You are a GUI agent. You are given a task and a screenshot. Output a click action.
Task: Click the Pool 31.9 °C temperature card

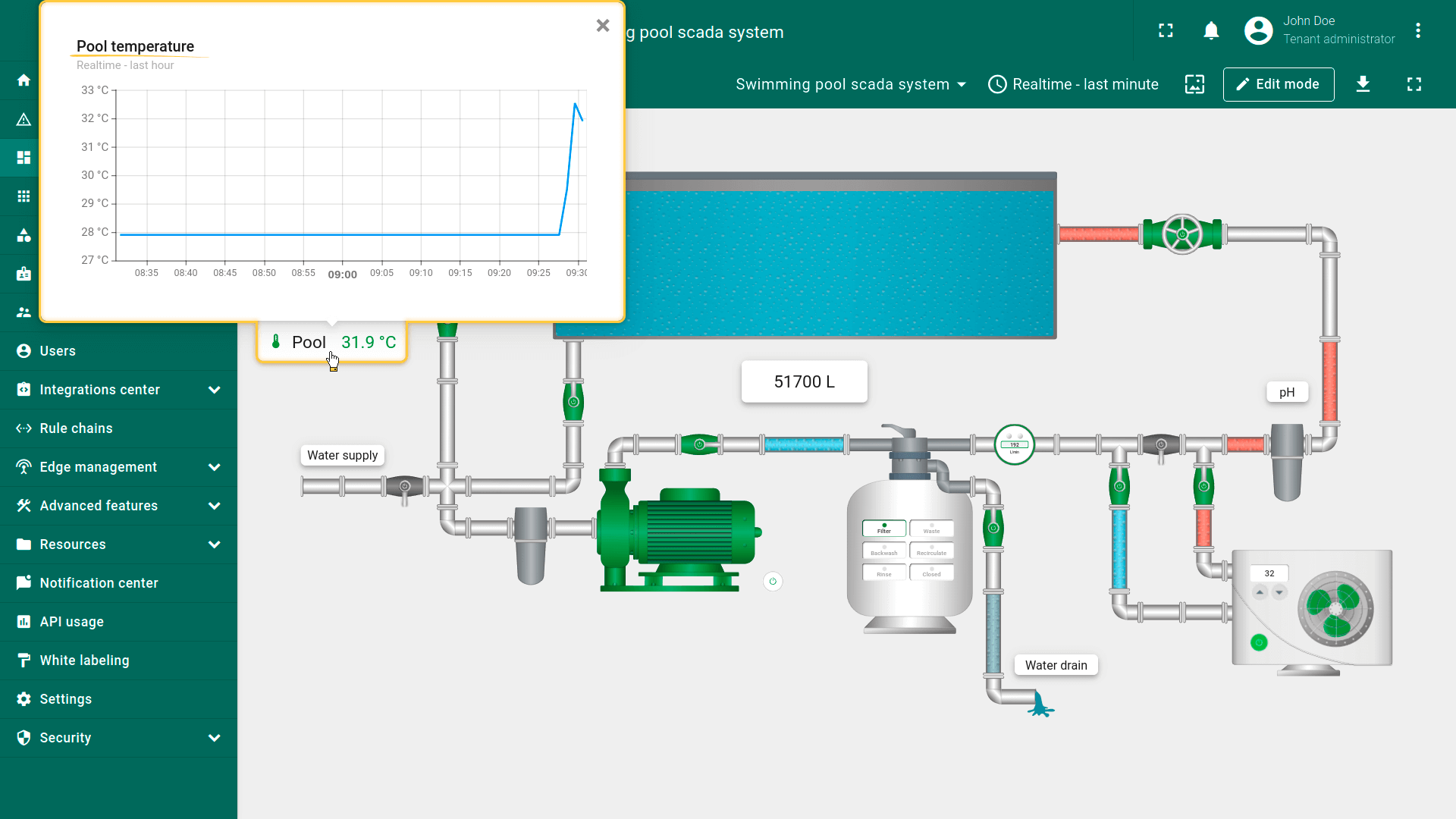coord(332,343)
